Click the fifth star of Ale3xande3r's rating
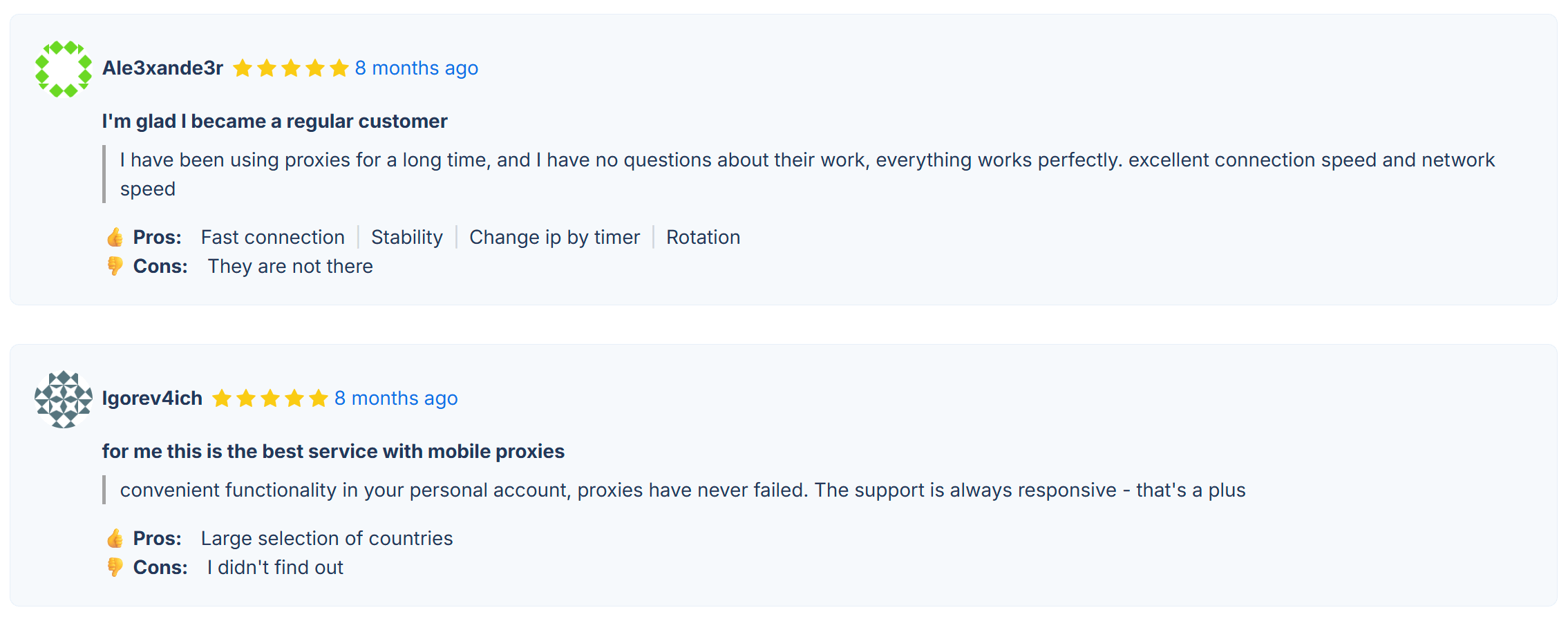 coord(339,68)
